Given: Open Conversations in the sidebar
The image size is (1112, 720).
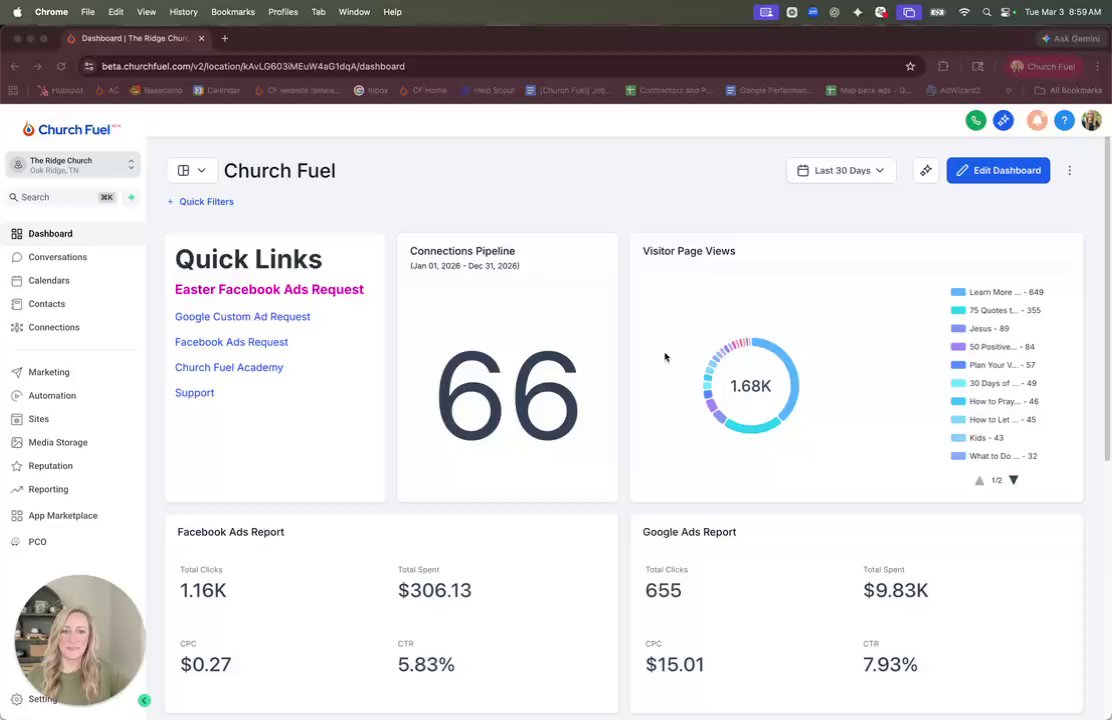Looking at the screenshot, I should 57,257.
